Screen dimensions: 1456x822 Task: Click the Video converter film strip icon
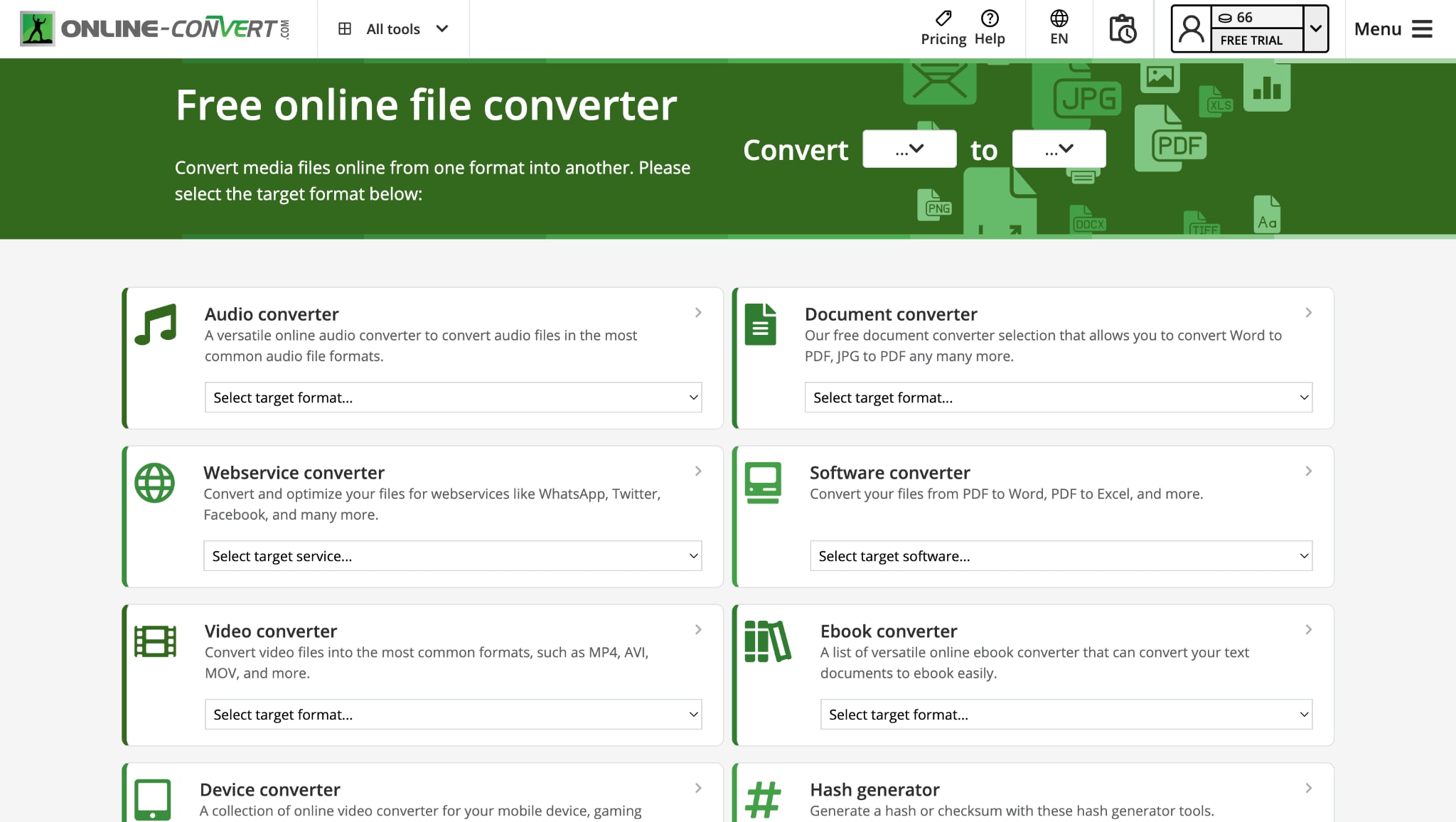(x=155, y=641)
